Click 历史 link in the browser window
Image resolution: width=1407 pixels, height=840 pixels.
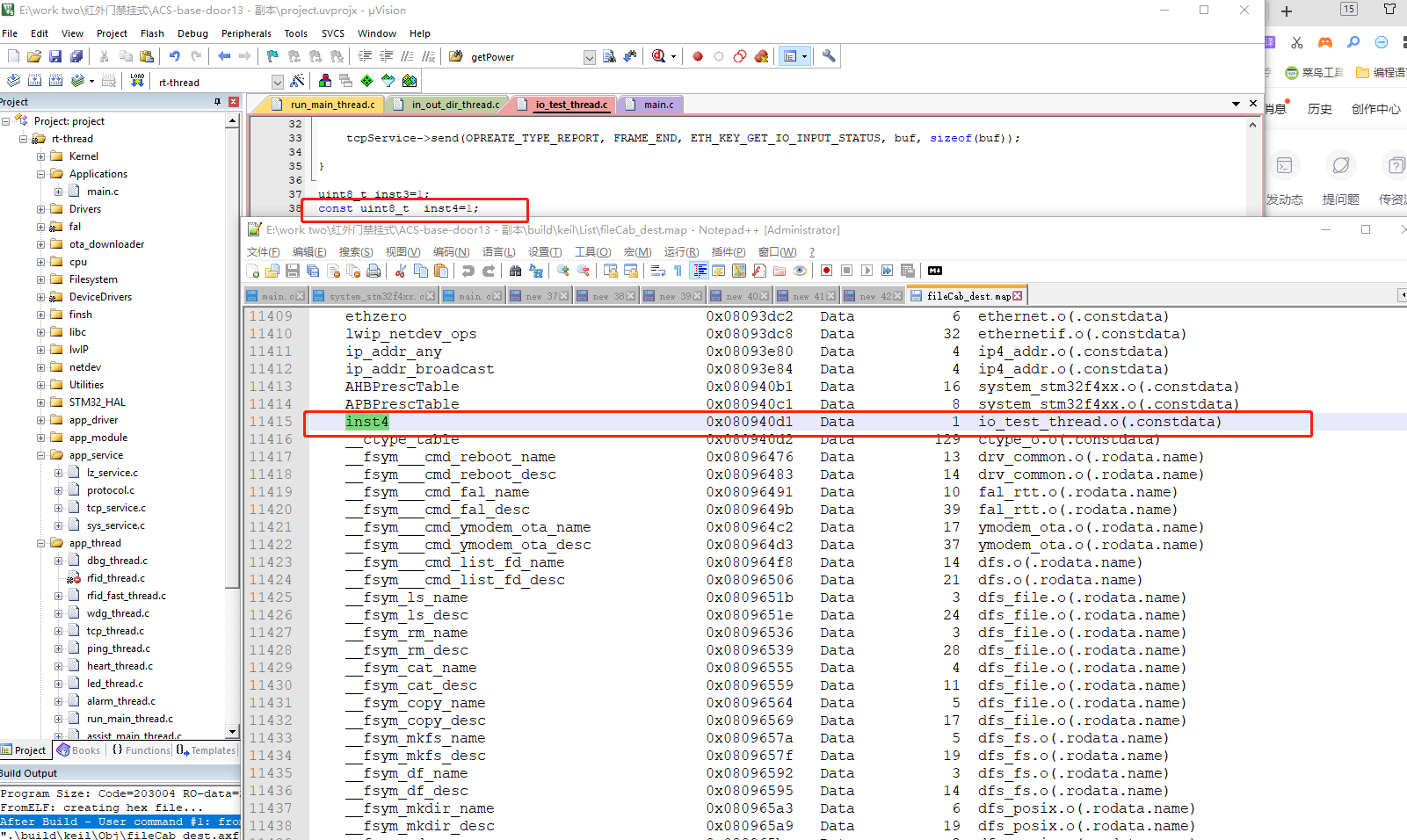click(x=1320, y=109)
